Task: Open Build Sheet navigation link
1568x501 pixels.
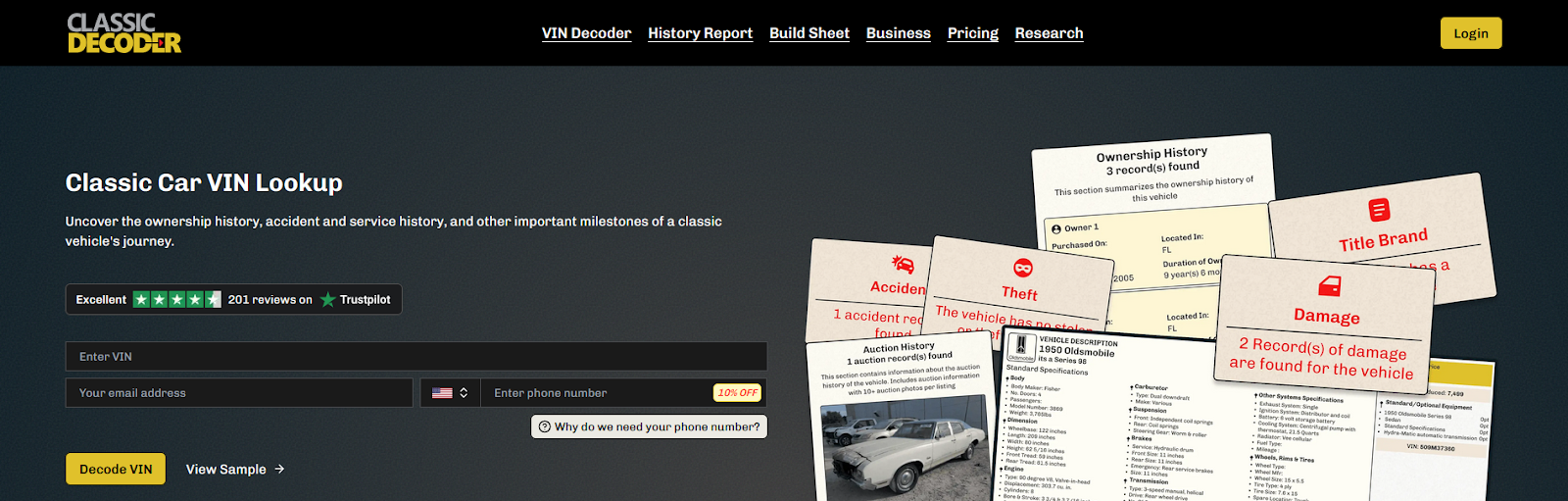Action: [x=809, y=33]
